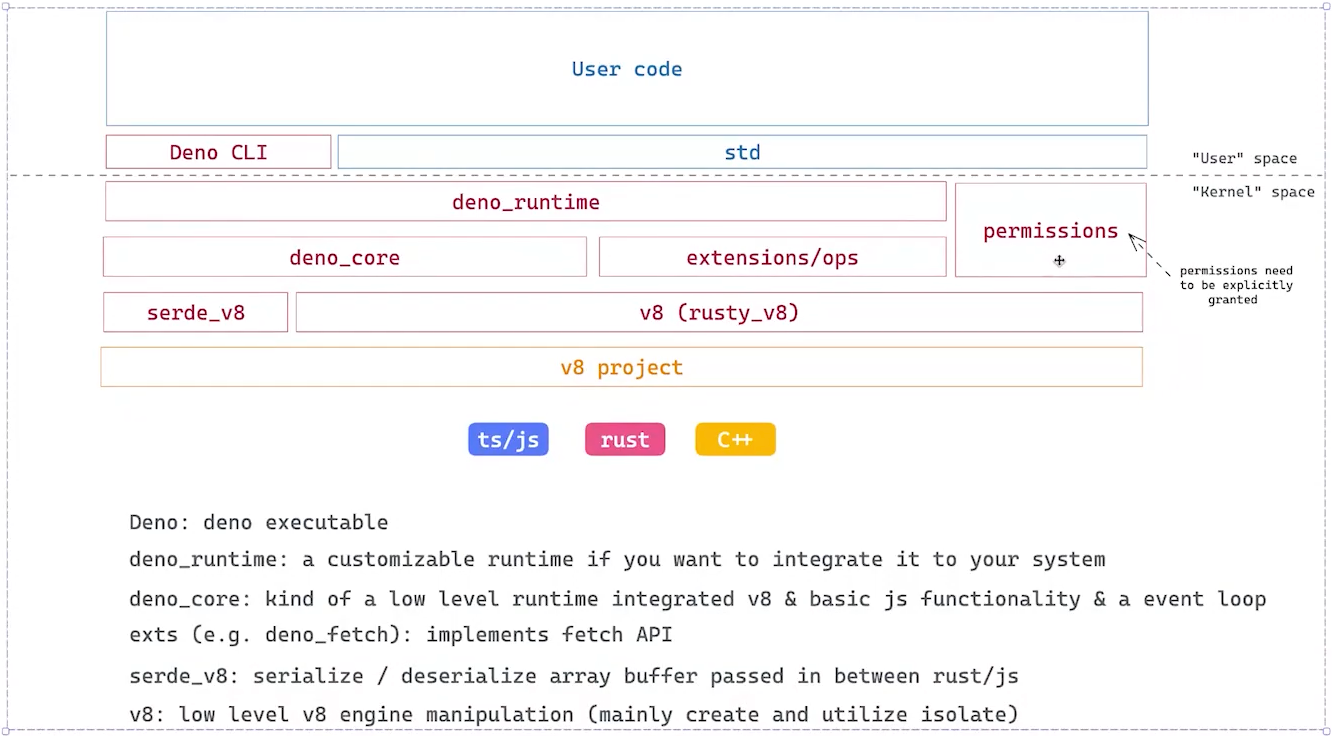Click the serde_v8 box

coord(196,312)
